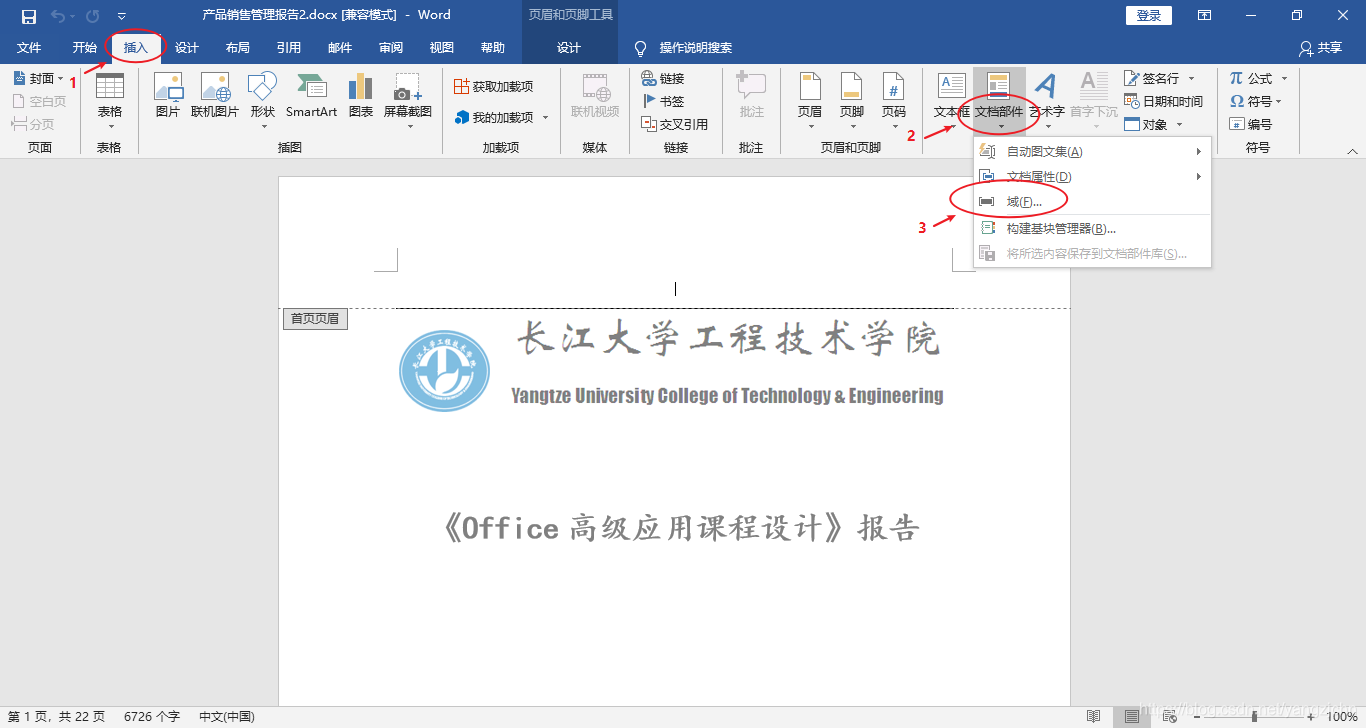Click the 100% zoom level
The image size is (1366, 728).
pos(1341,717)
